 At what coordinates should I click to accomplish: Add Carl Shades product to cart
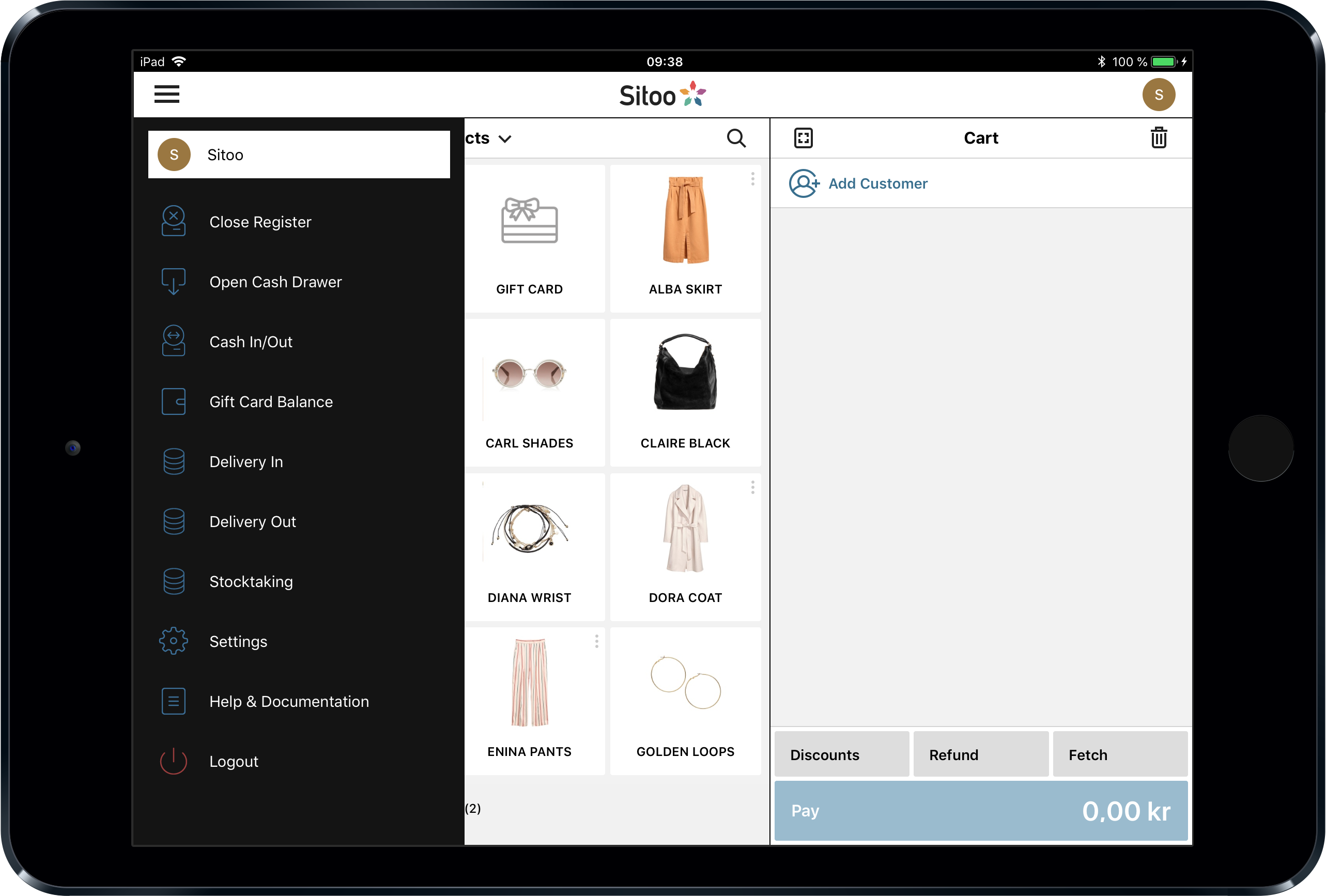pyautogui.click(x=535, y=393)
